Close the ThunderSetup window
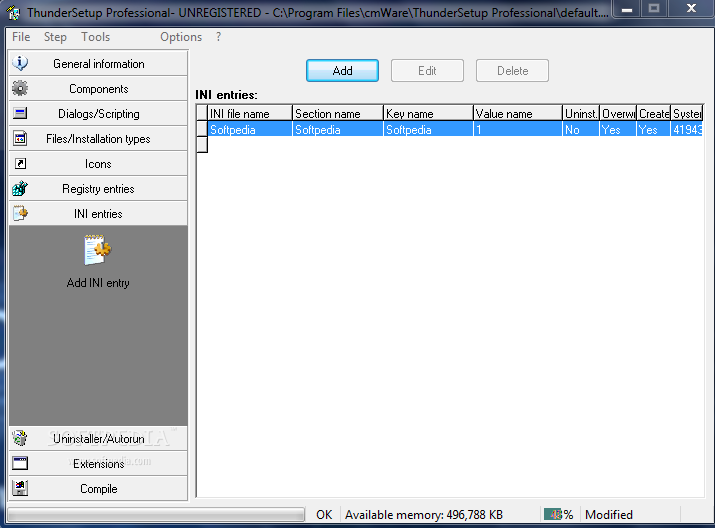This screenshot has height=528, width=715. point(691,9)
